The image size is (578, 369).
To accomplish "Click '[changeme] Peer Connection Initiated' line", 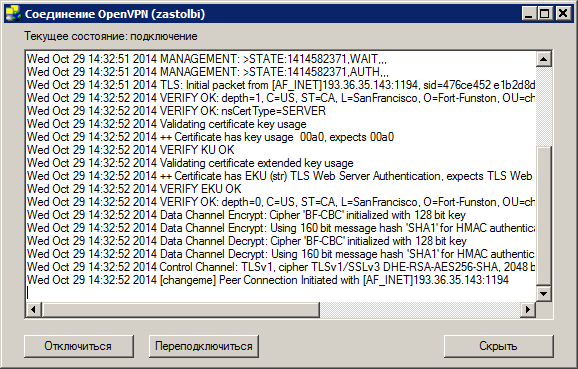I will (x=268, y=280).
